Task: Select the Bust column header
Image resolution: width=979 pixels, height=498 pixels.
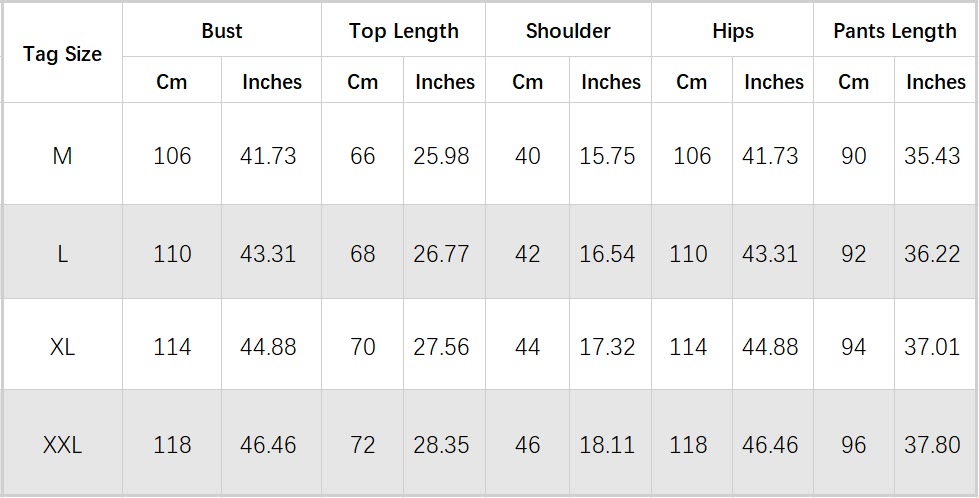Action: [x=221, y=31]
